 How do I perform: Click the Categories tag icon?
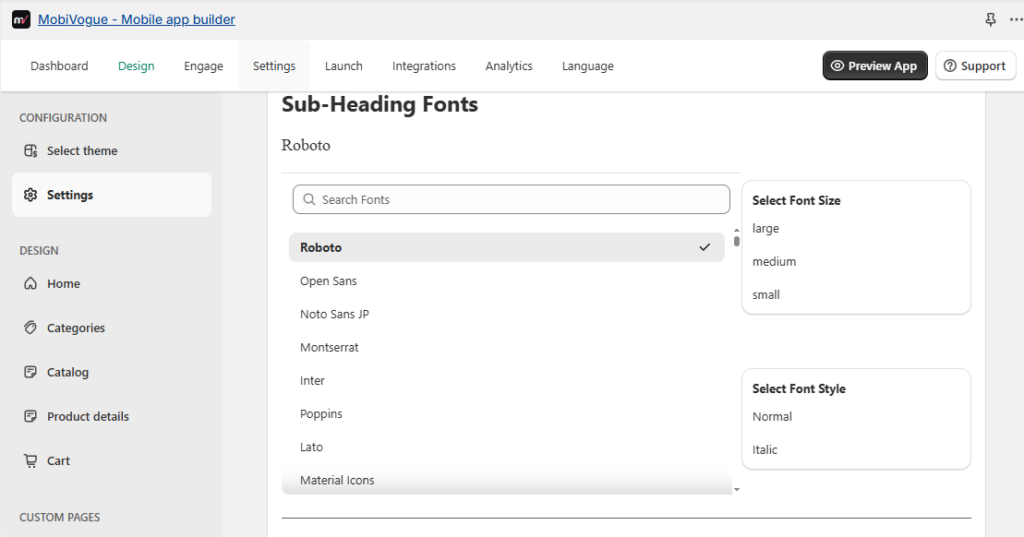pos(31,328)
